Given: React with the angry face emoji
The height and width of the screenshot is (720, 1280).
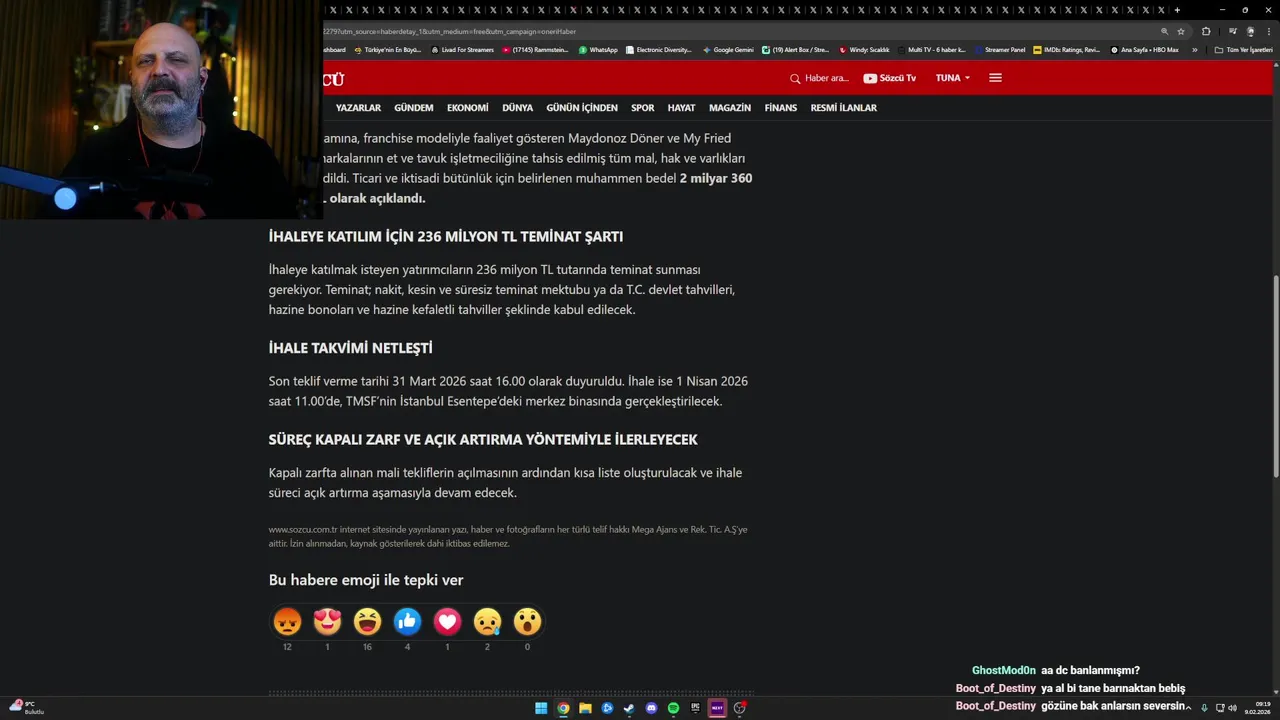Looking at the screenshot, I should [287, 622].
